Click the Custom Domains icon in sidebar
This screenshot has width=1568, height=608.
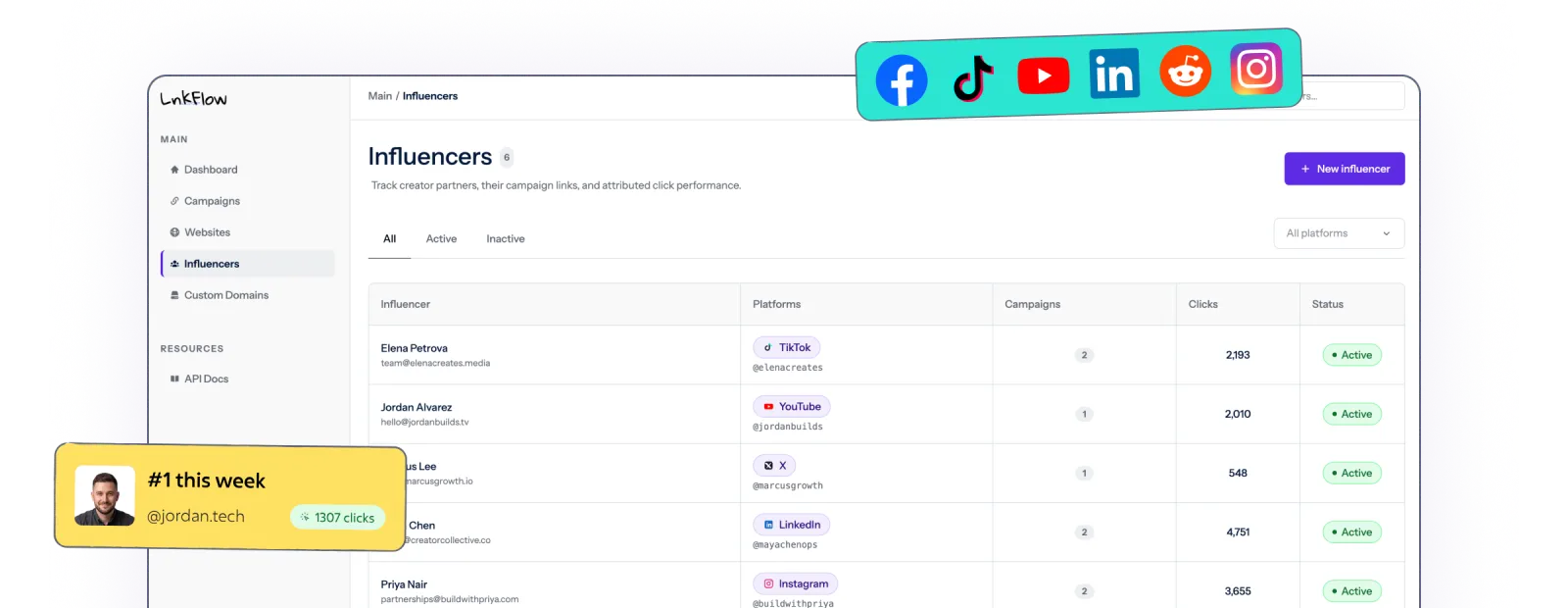[174, 295]
